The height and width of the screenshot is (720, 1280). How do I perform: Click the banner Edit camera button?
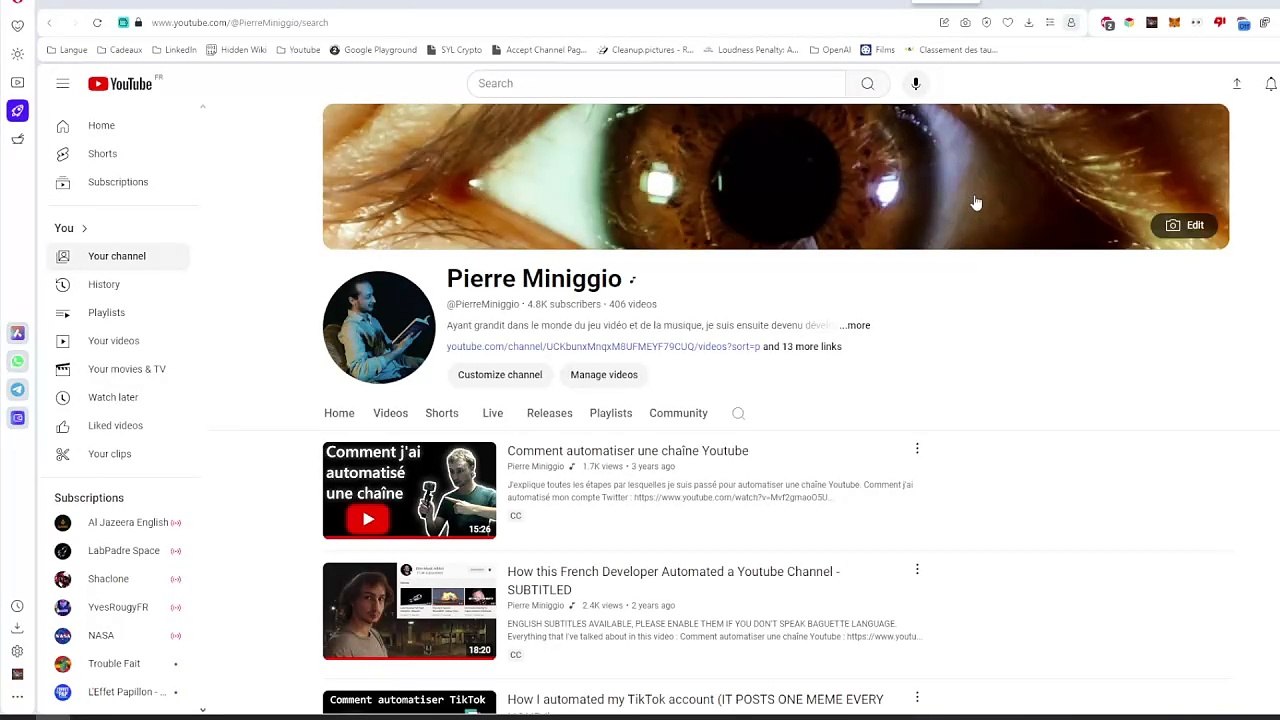(1185, 225)
